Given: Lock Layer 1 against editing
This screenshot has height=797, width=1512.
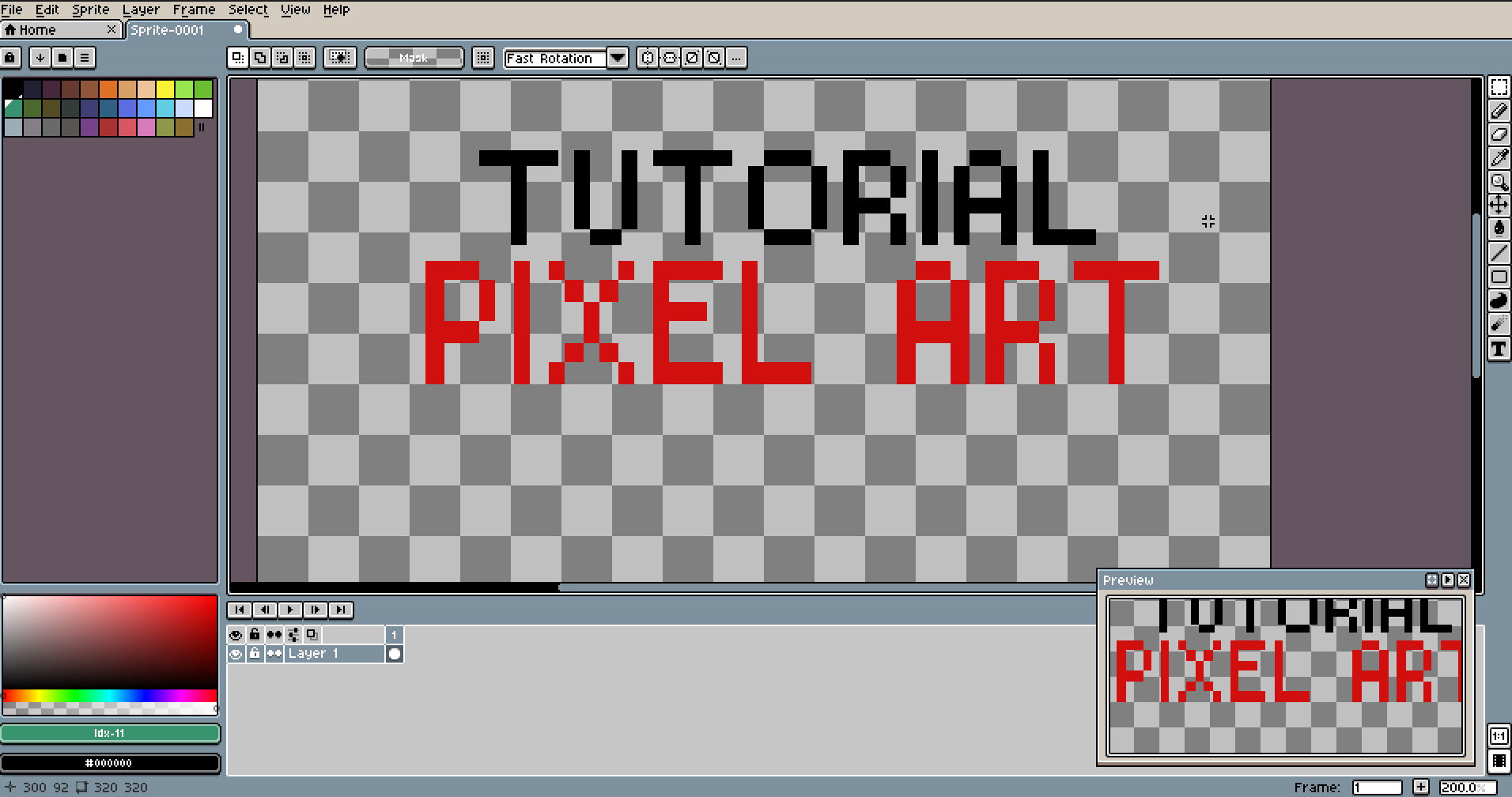Looking at the screenshot, I should click(x=254, y=654).
